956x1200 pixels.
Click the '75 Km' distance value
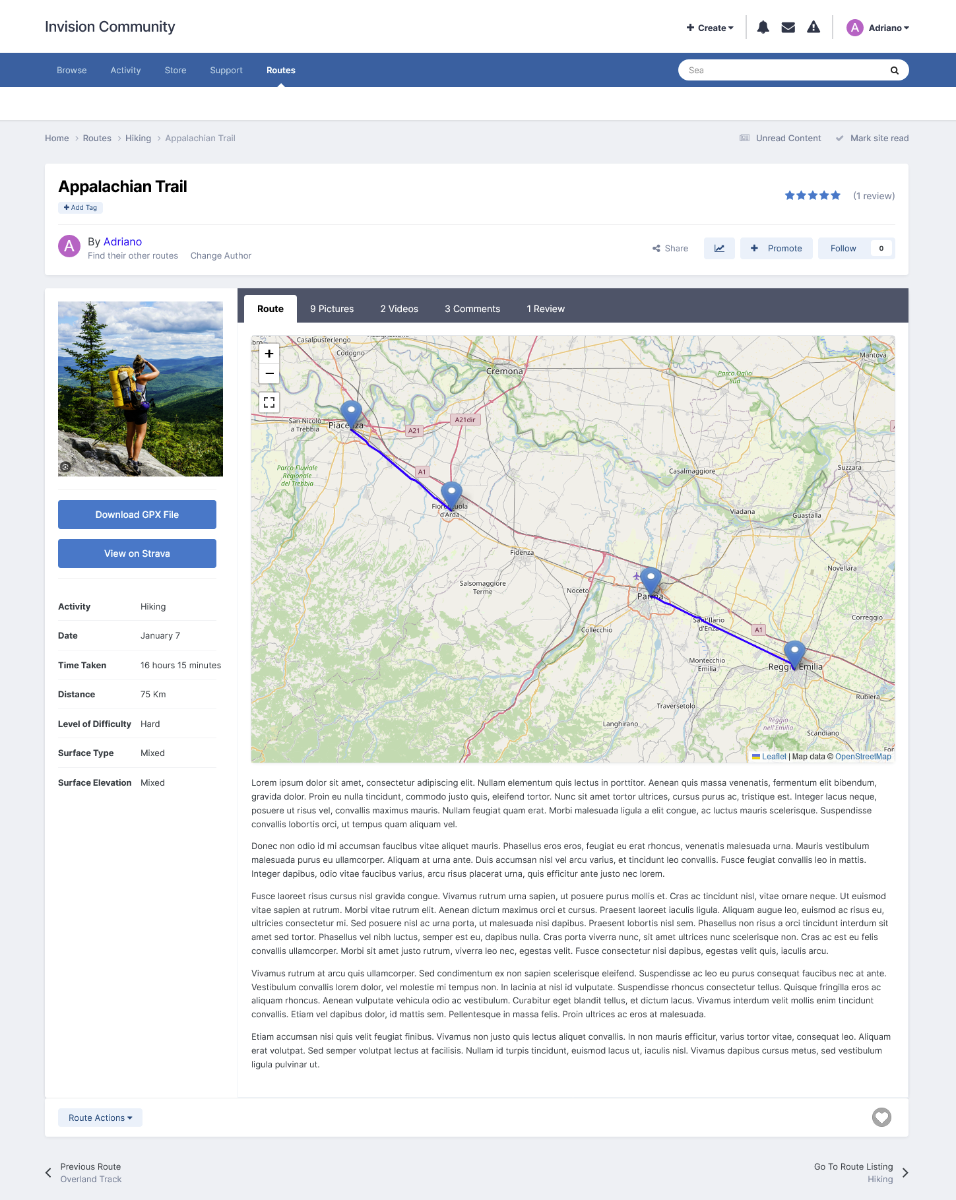point(153,694)
